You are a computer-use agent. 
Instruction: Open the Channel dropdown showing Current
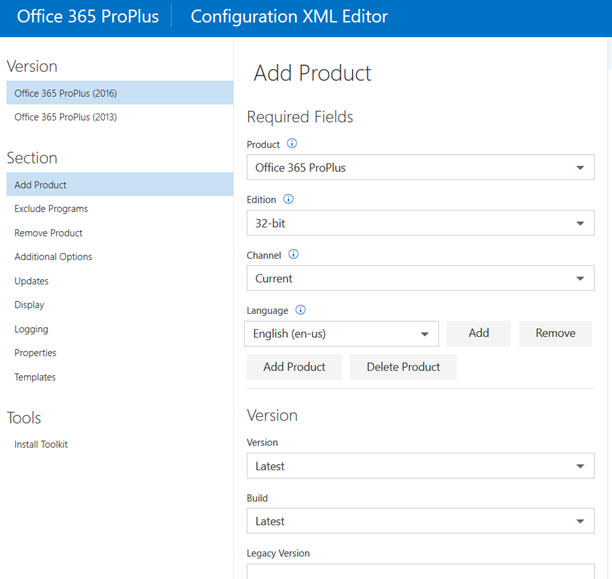click(420, 278)
